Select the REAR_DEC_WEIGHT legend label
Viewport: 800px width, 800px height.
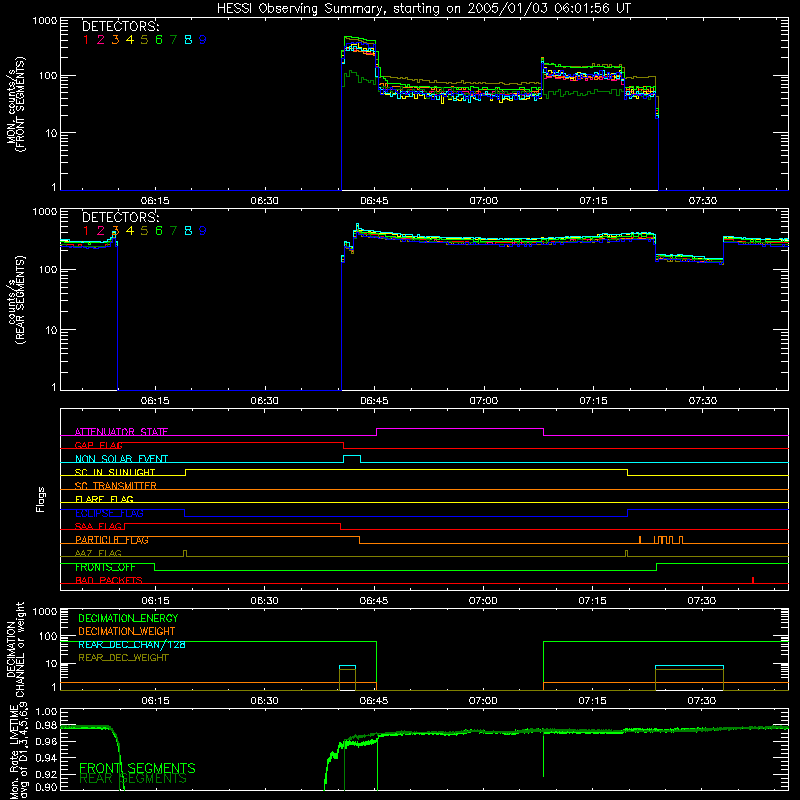[123, 658]
